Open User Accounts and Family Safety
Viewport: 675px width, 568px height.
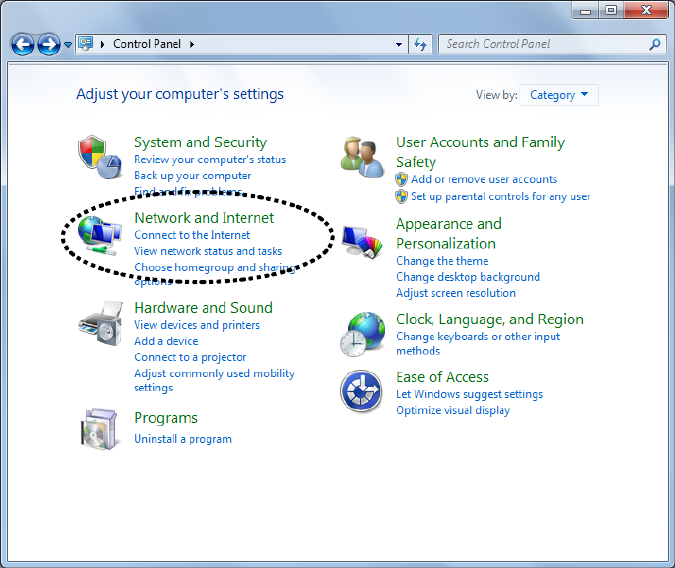tap(480, 152)
